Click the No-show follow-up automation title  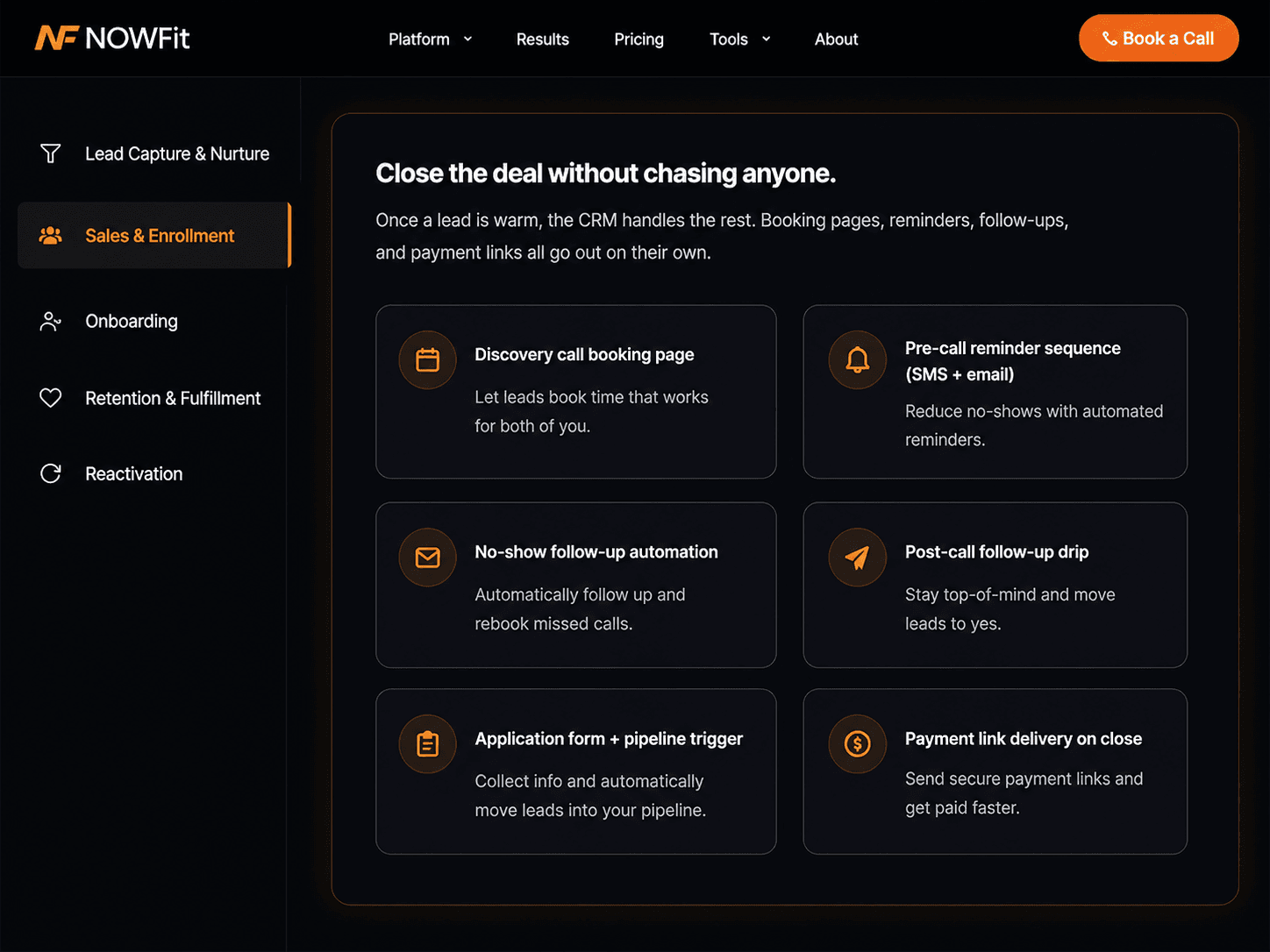pyautogui.click(x=596, y=552)
